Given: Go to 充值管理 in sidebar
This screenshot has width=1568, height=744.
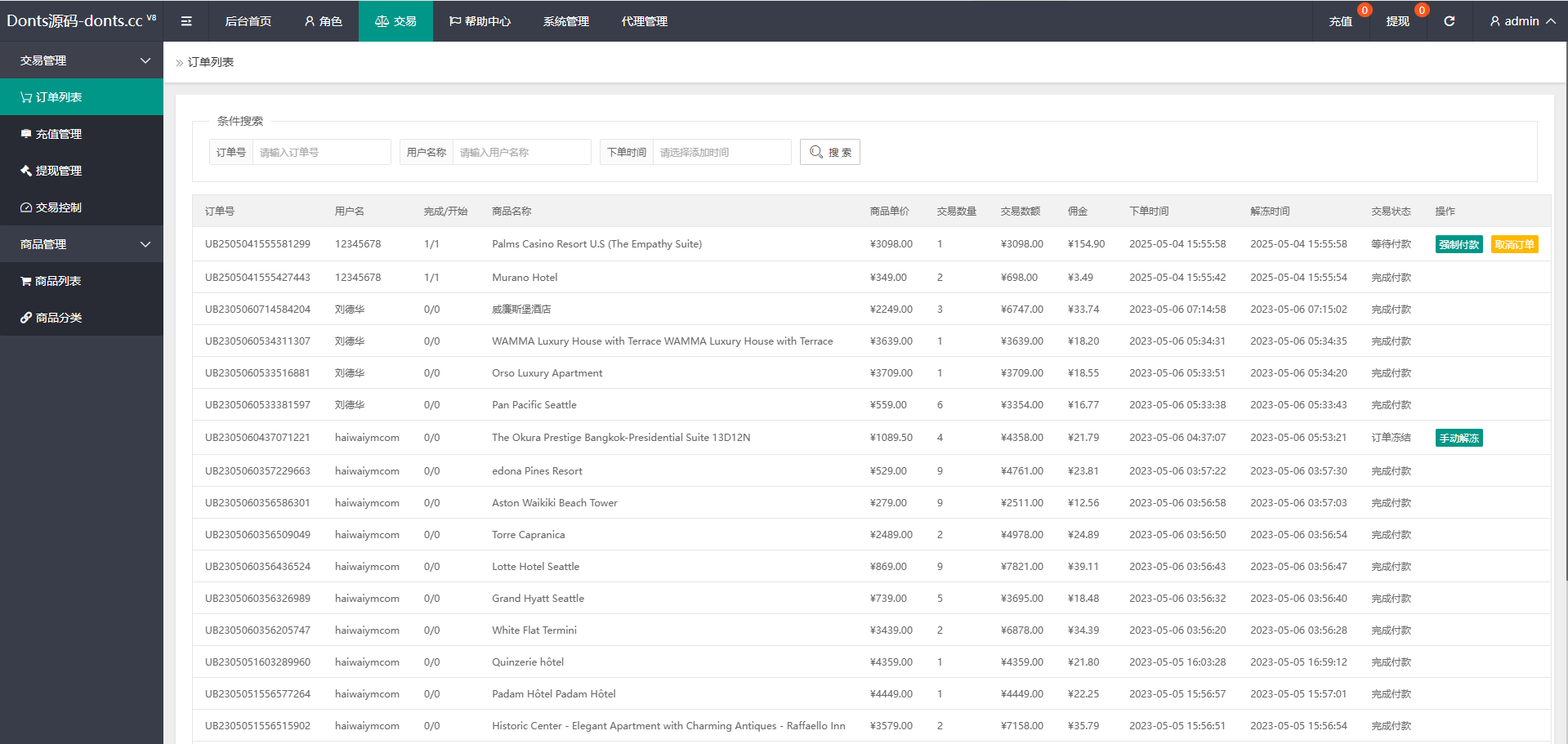Looking at the screenshot, I should tap(82, 134).
